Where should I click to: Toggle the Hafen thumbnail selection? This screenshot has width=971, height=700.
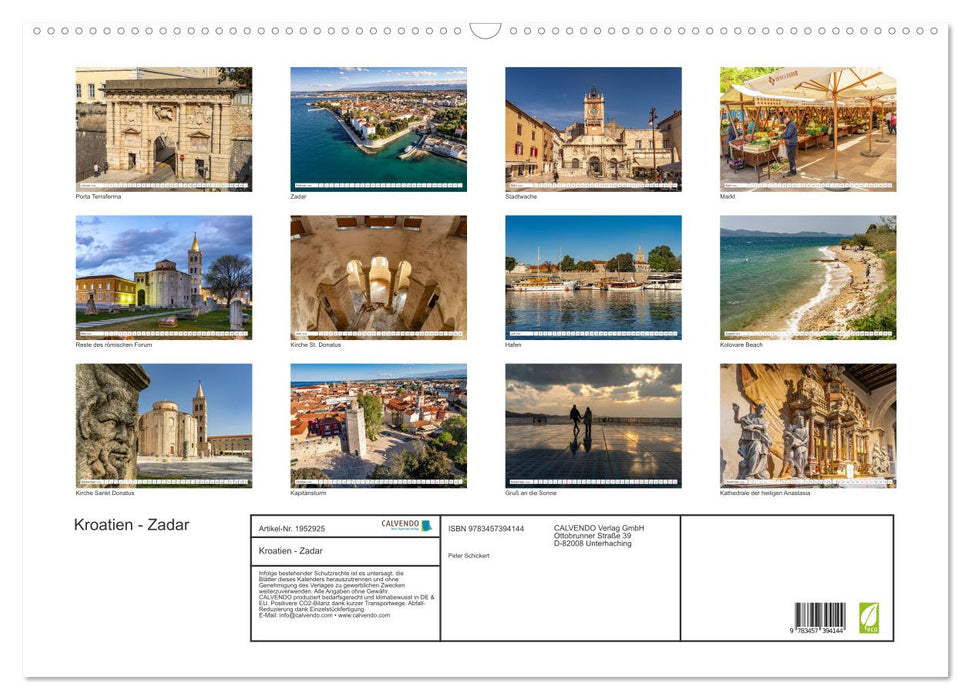[593, 275]
